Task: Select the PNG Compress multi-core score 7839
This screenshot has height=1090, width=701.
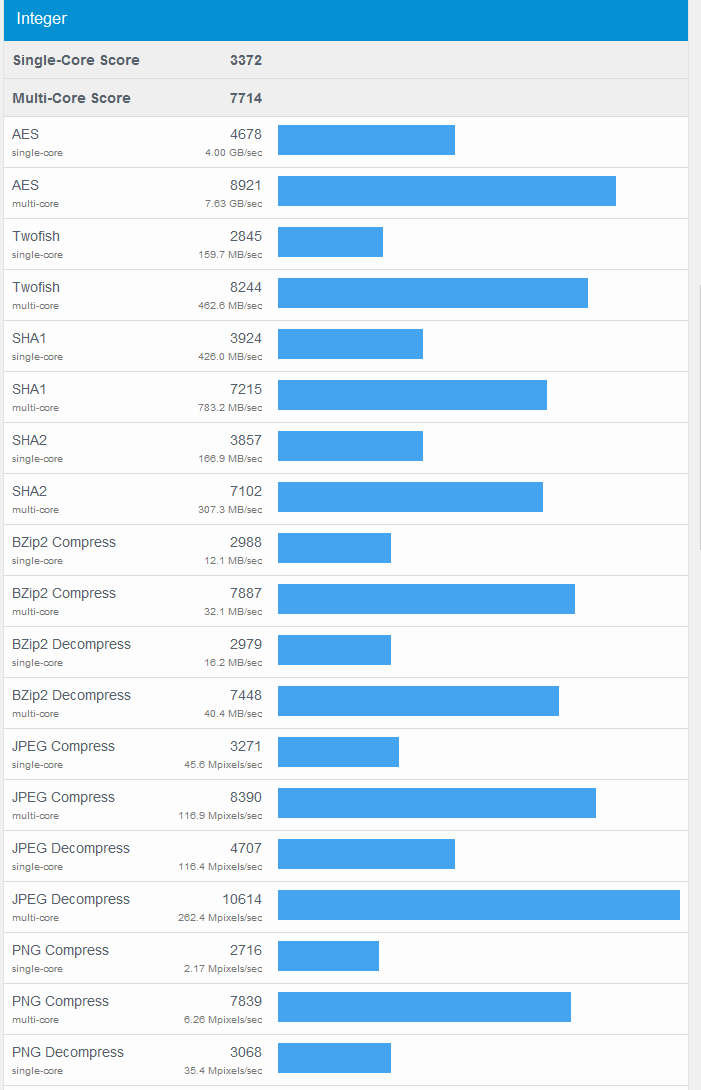Action: coord(245,1001)
